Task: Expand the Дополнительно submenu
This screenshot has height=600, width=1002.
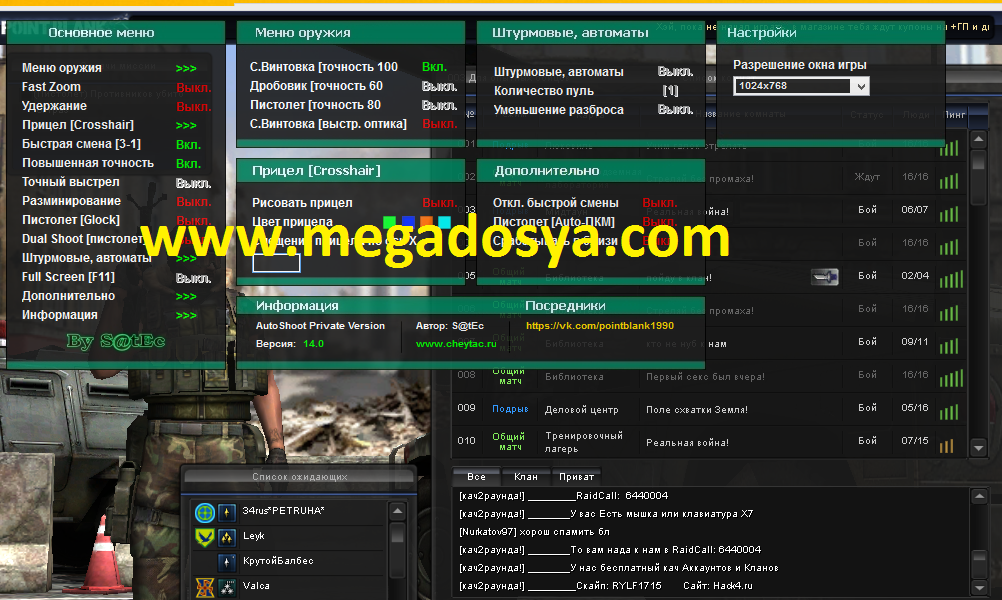Action: 186,296
